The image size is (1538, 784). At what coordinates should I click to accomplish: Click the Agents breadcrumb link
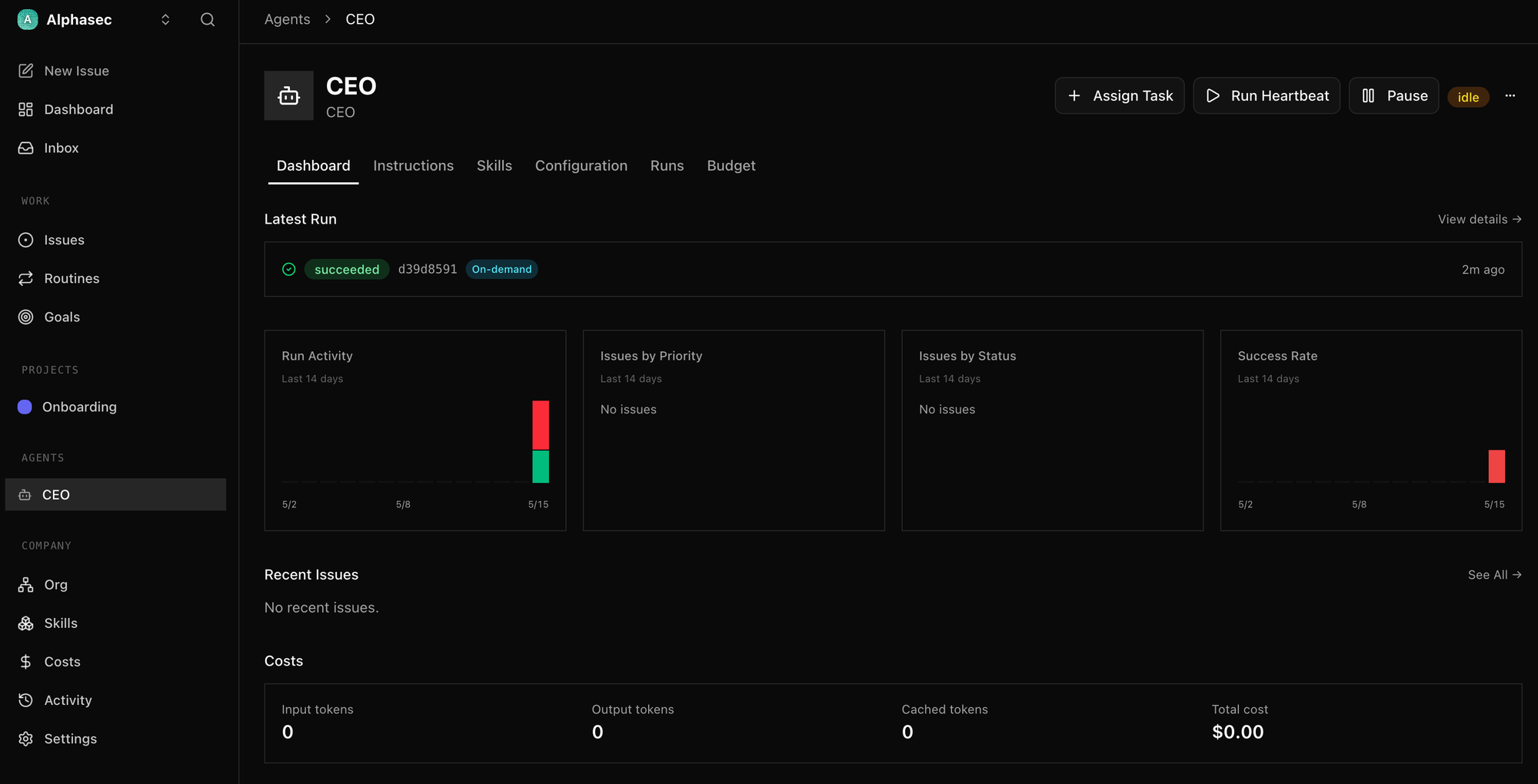288,19
